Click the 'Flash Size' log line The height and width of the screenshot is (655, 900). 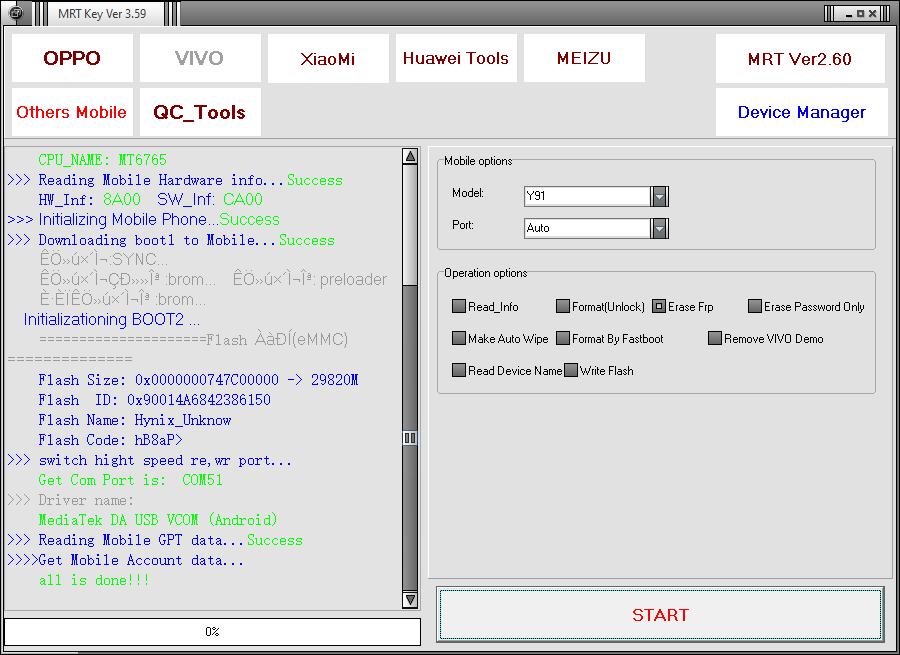198,380
